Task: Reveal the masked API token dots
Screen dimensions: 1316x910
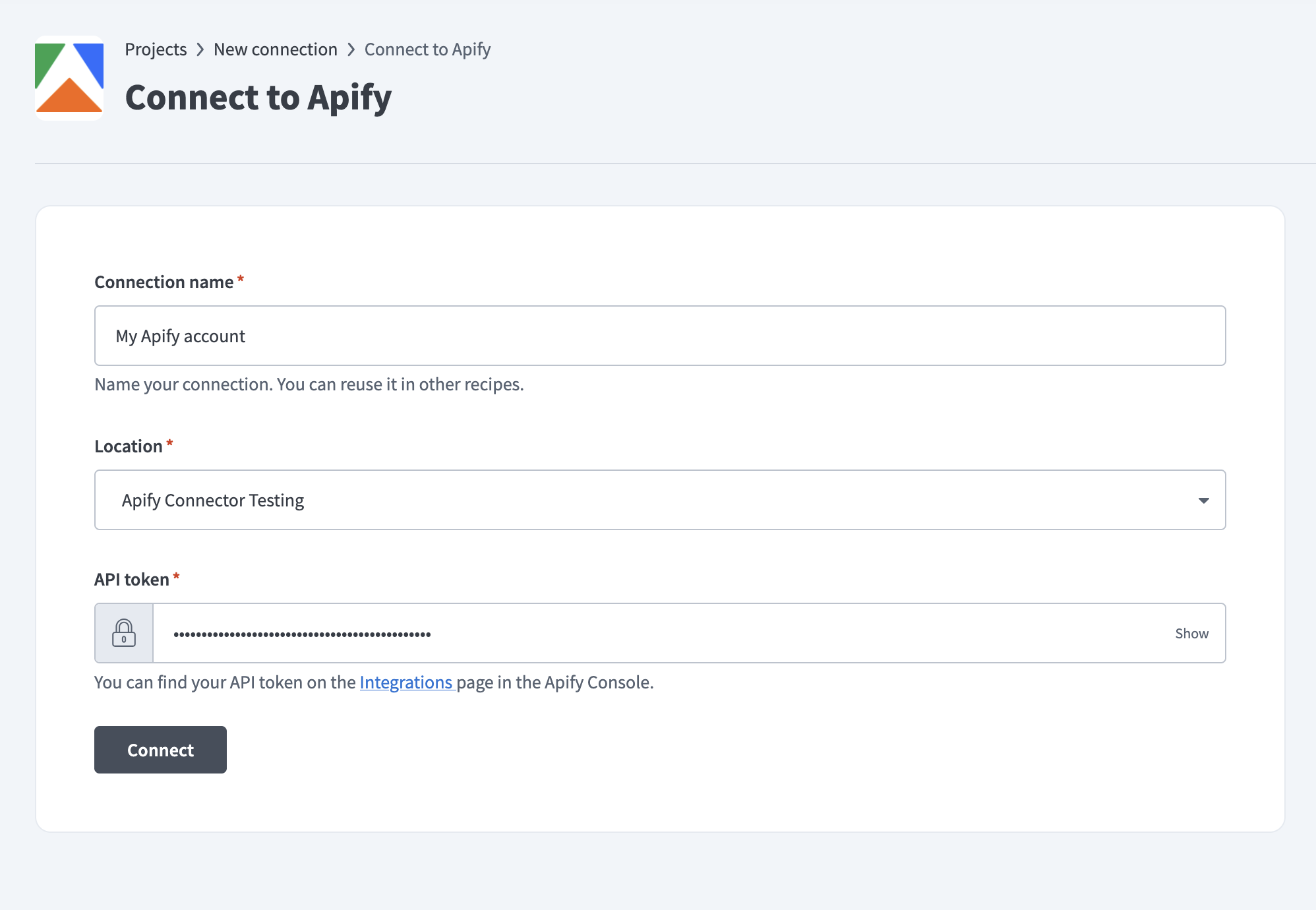Action: (1191, 633)
